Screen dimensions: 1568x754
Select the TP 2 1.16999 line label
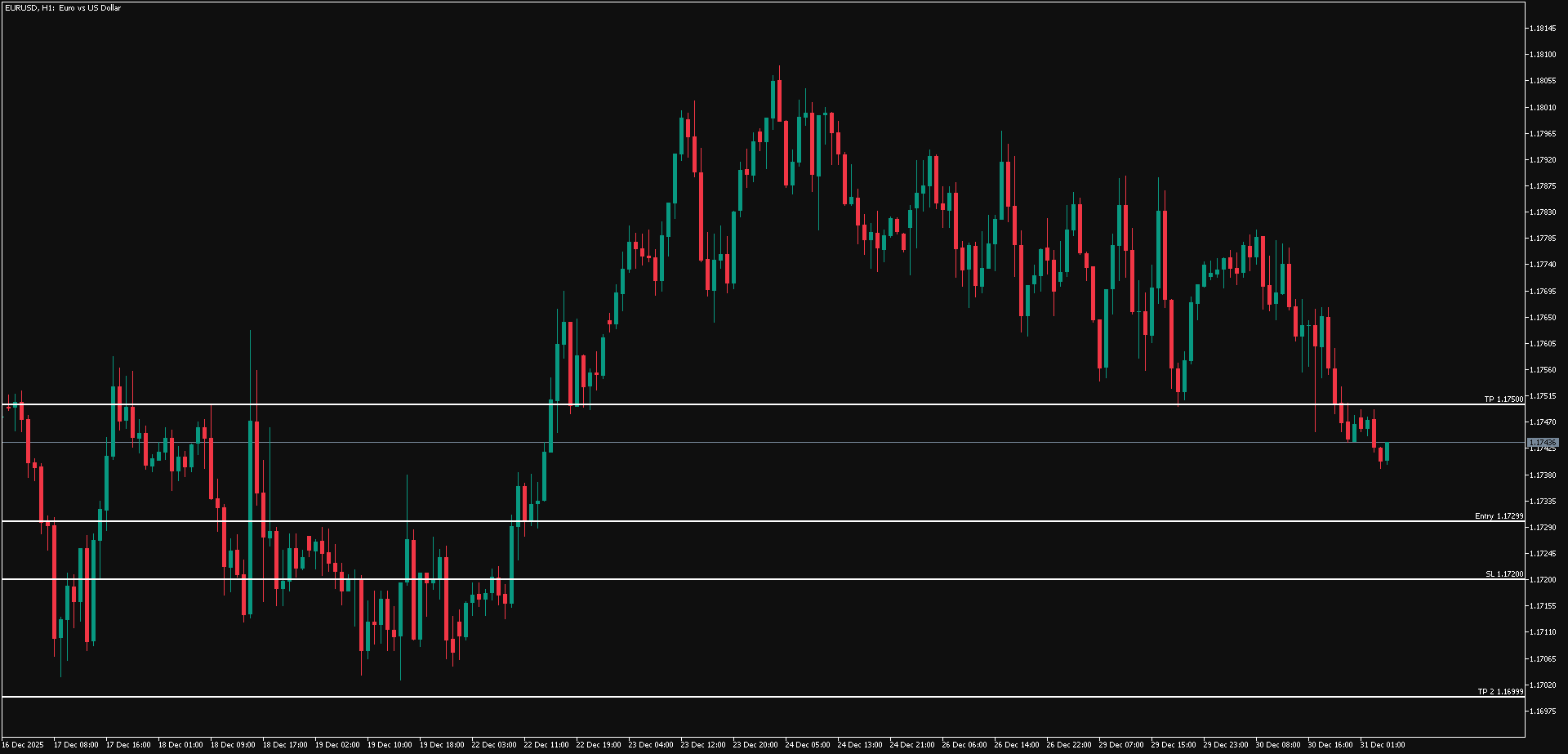click(1499, 692)
